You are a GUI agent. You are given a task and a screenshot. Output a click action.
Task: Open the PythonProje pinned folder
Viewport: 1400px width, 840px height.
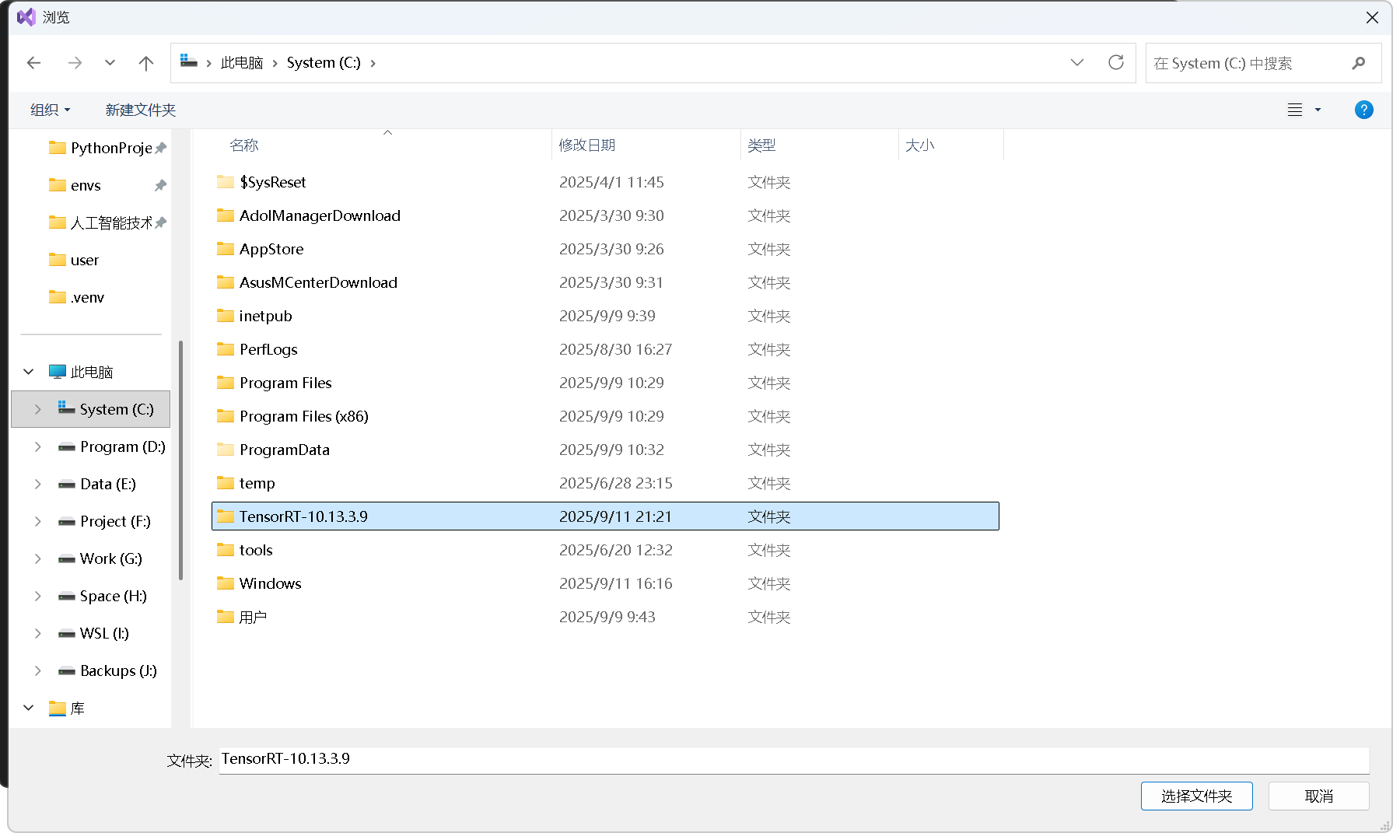107,148
